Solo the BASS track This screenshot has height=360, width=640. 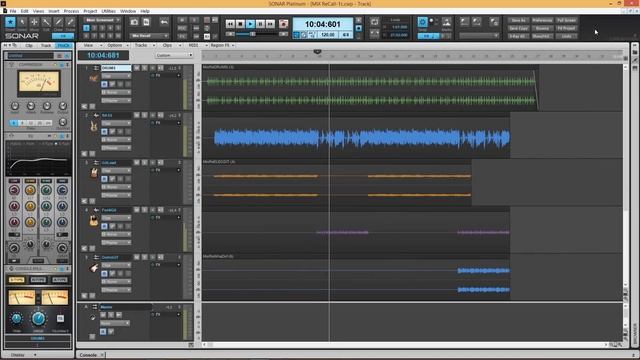[144, 115]
